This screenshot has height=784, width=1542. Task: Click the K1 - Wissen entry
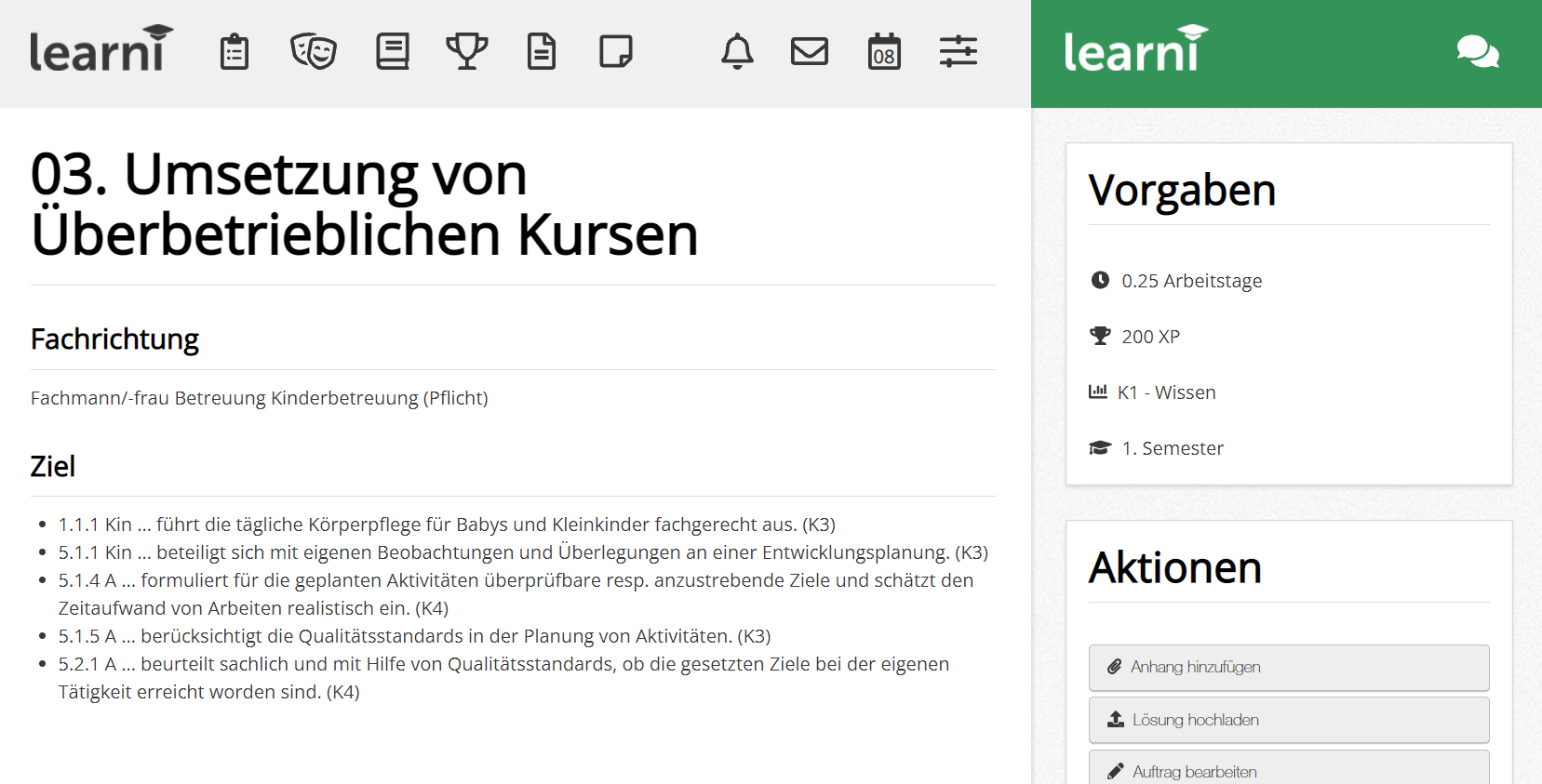click(x=1167, y=392)
